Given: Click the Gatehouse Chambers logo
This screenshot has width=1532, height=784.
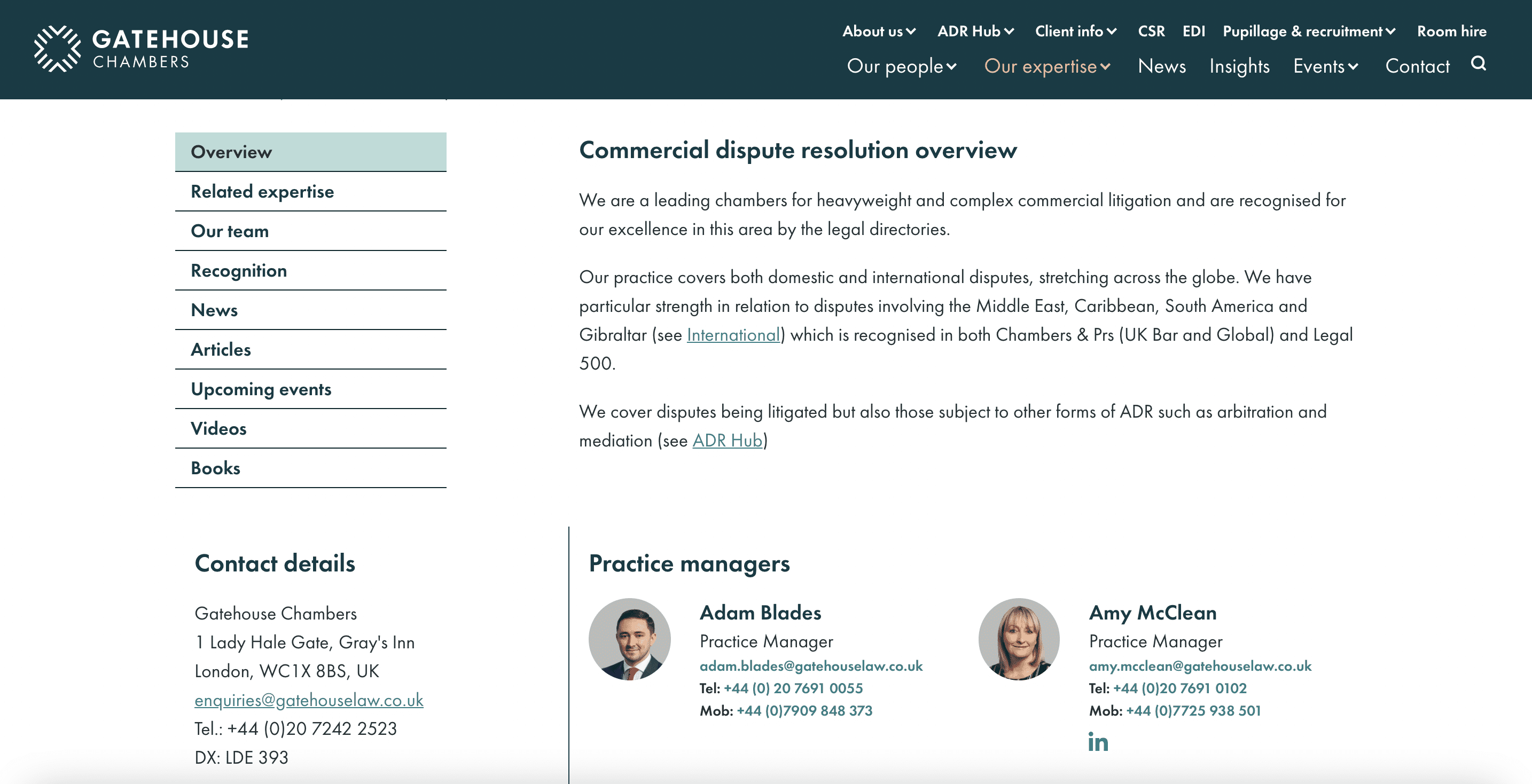Looking at the screenshot, I should coord(142,49).
